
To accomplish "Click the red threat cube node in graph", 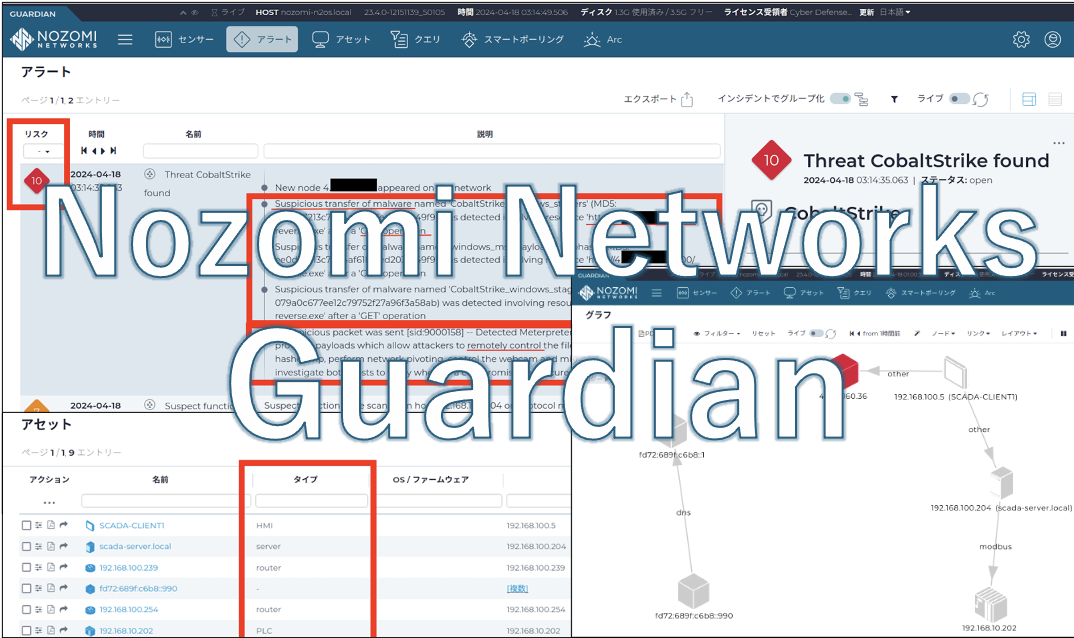I will [844, 371].
